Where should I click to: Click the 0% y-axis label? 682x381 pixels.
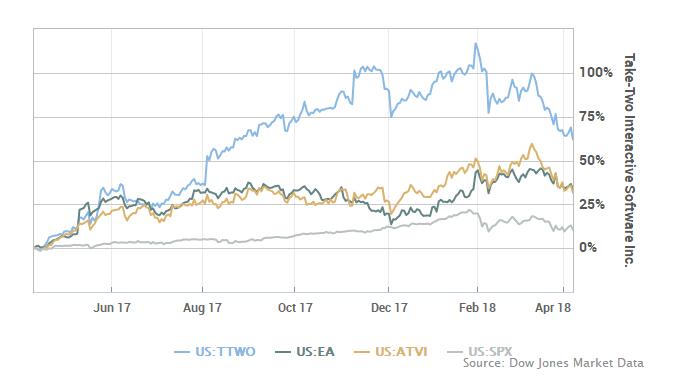pos(588,247)
